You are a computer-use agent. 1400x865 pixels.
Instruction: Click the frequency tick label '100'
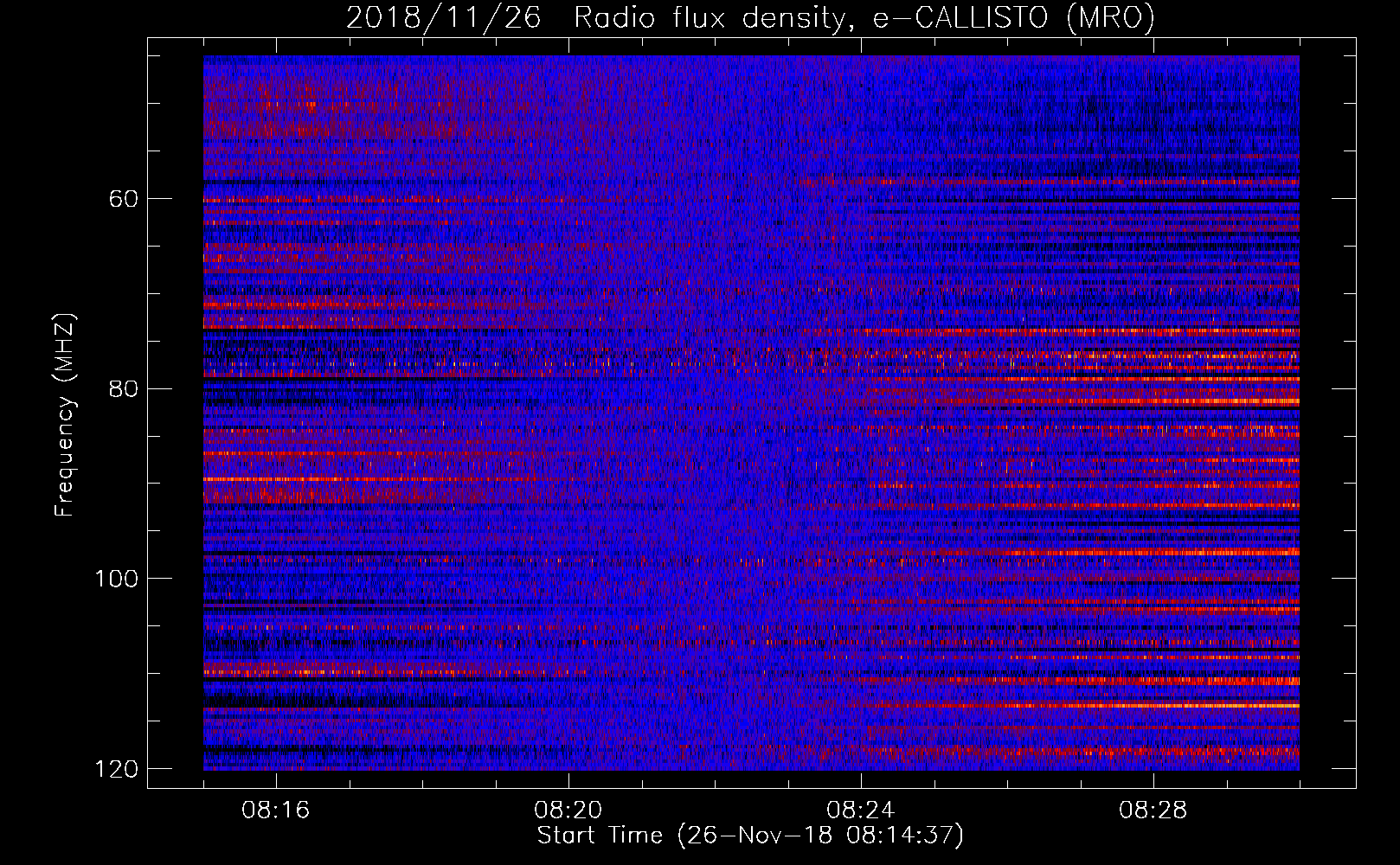116,579
